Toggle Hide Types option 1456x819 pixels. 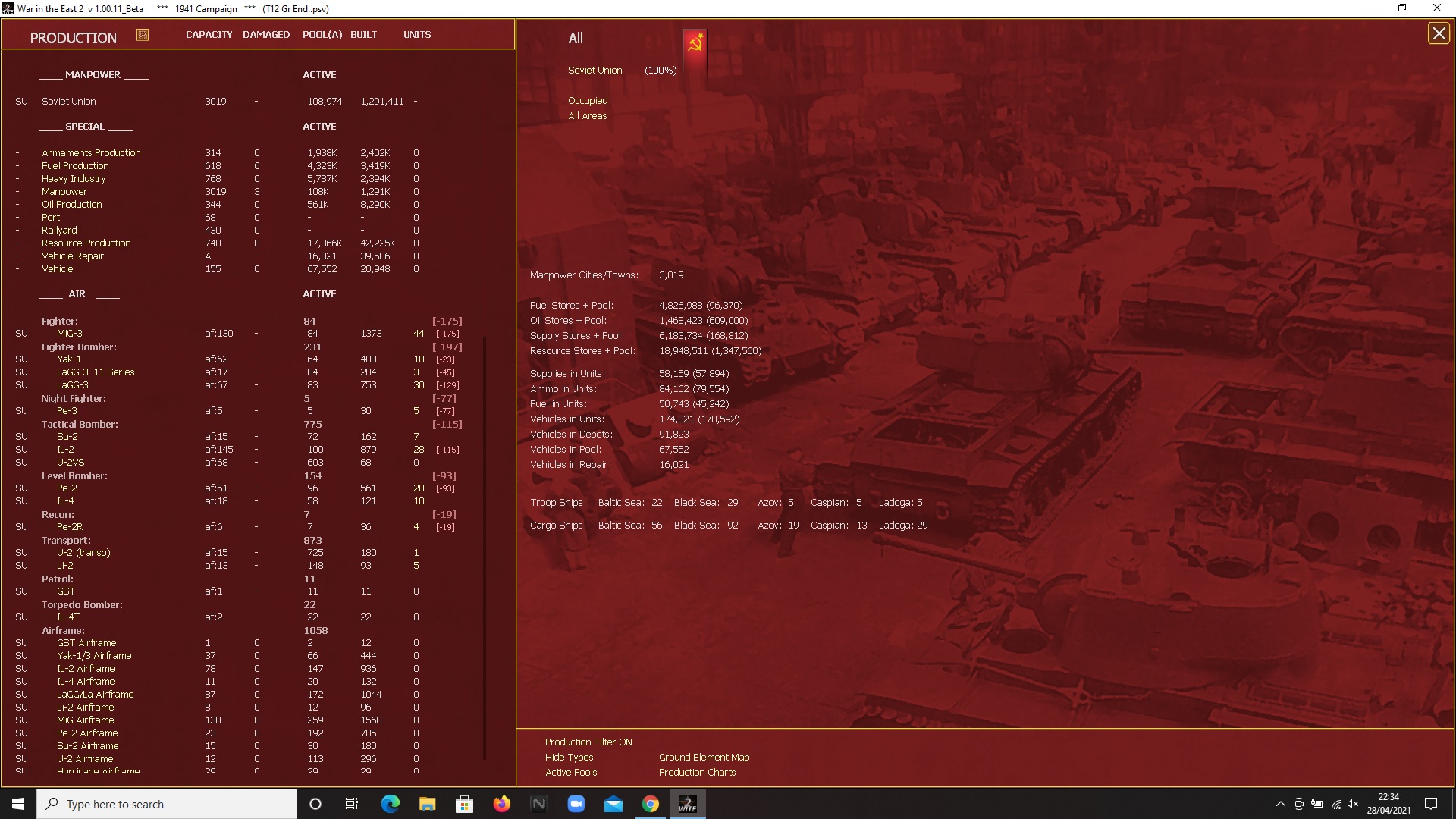coord(569,757)
